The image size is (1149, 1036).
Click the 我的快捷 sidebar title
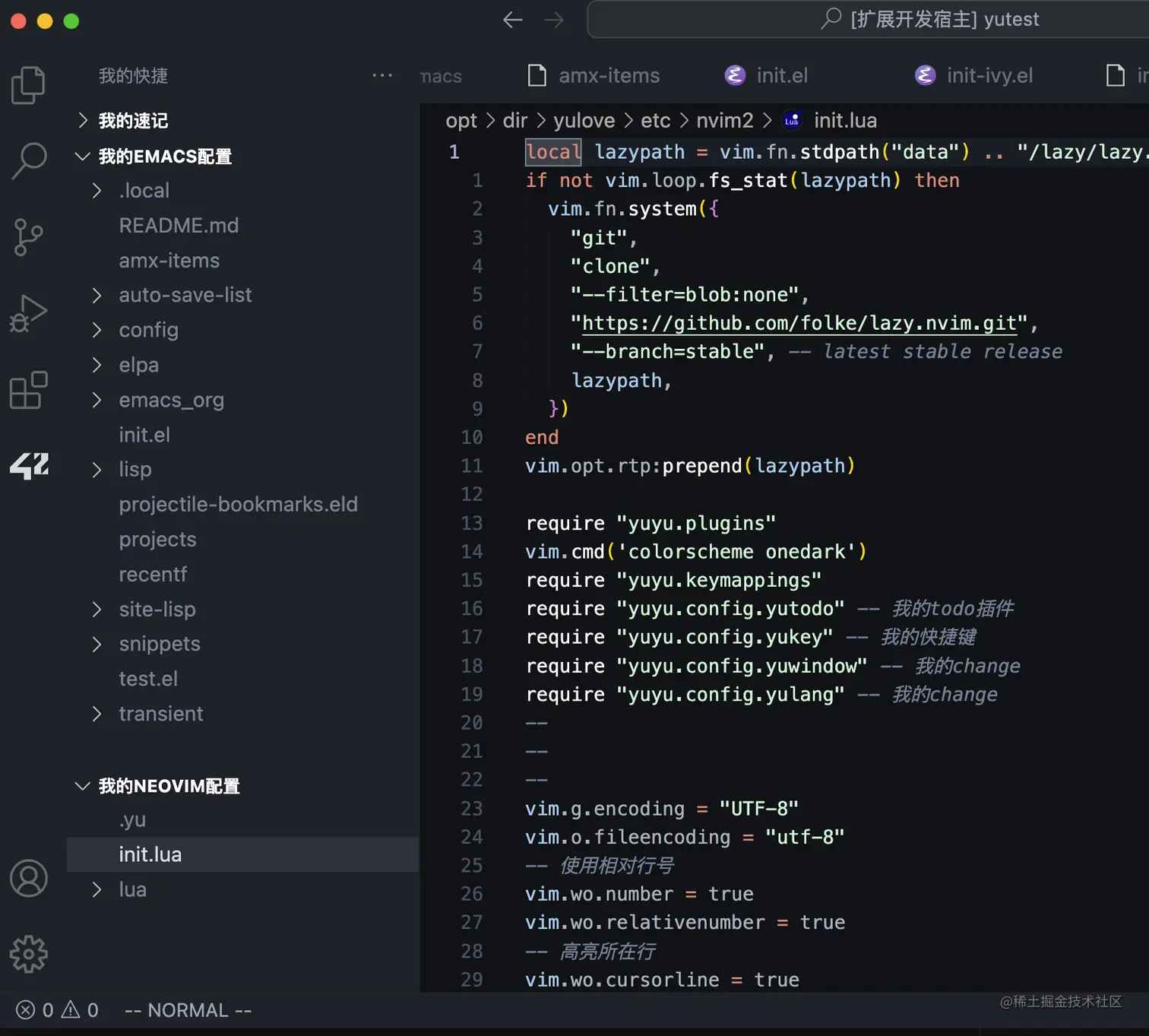tap(133, 75)
